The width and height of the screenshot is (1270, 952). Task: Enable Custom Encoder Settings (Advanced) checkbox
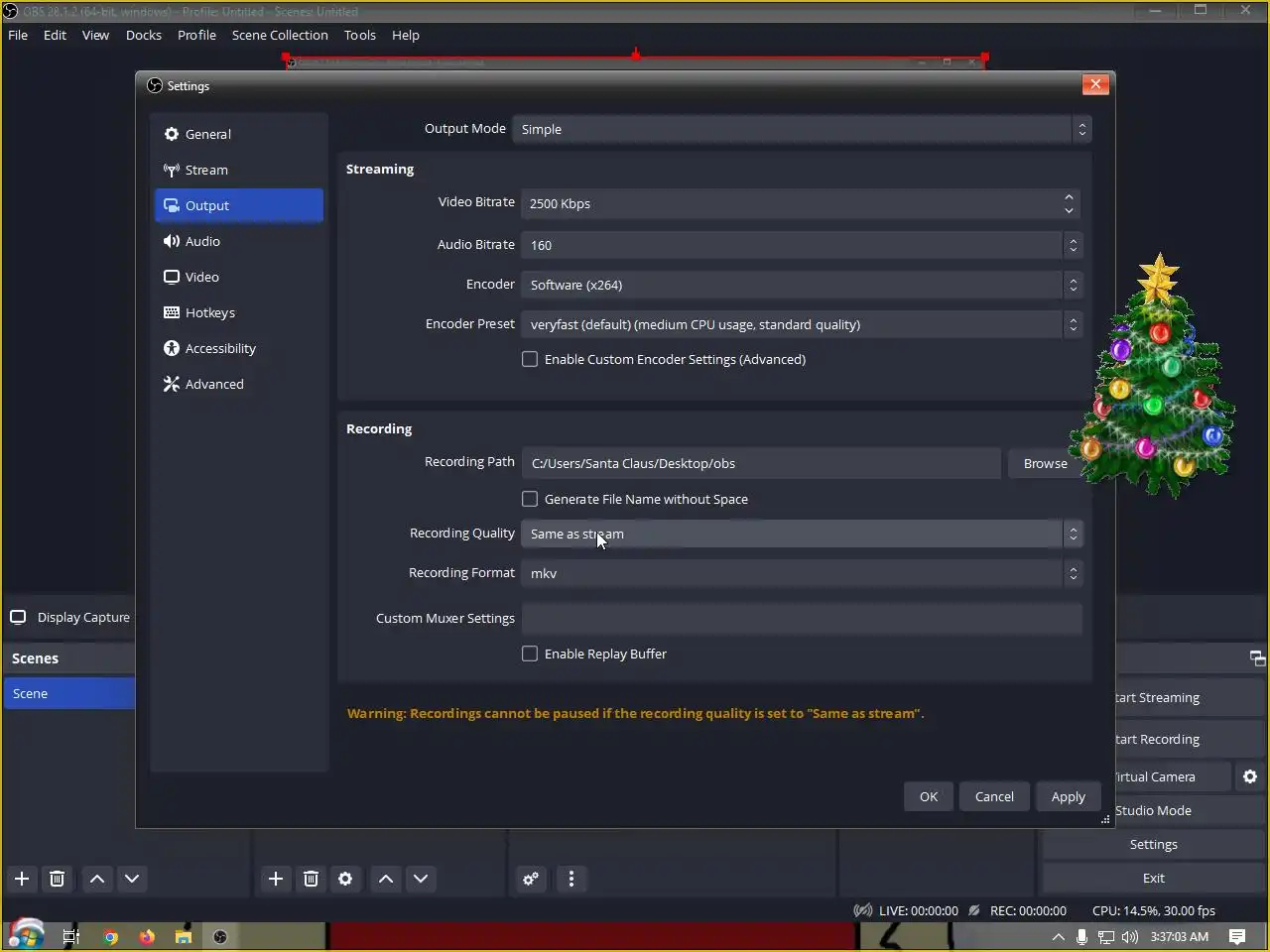click(530, 359)
